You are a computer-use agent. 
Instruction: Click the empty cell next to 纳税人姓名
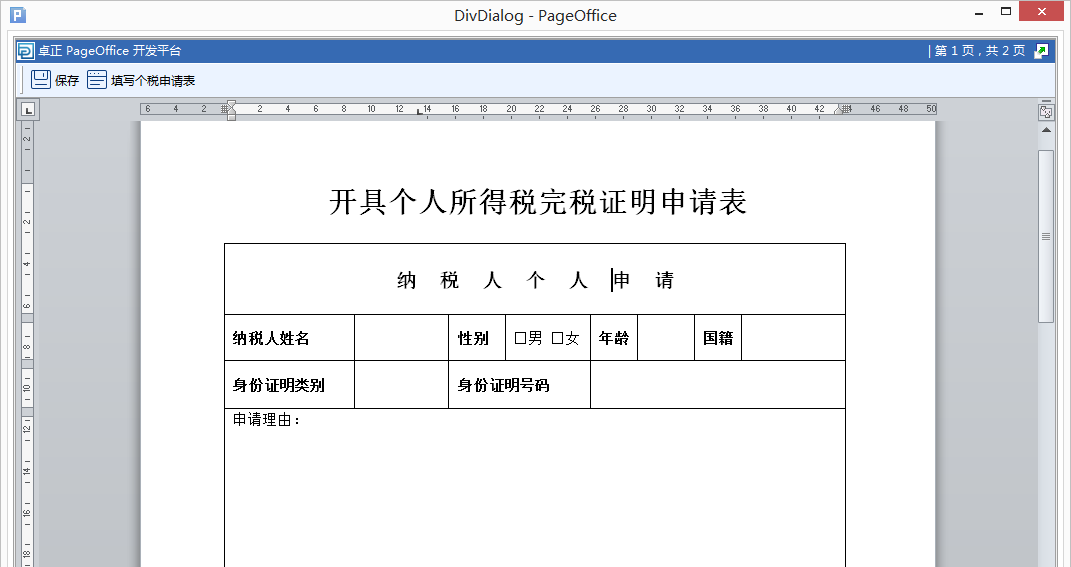[x=401, y=338]
